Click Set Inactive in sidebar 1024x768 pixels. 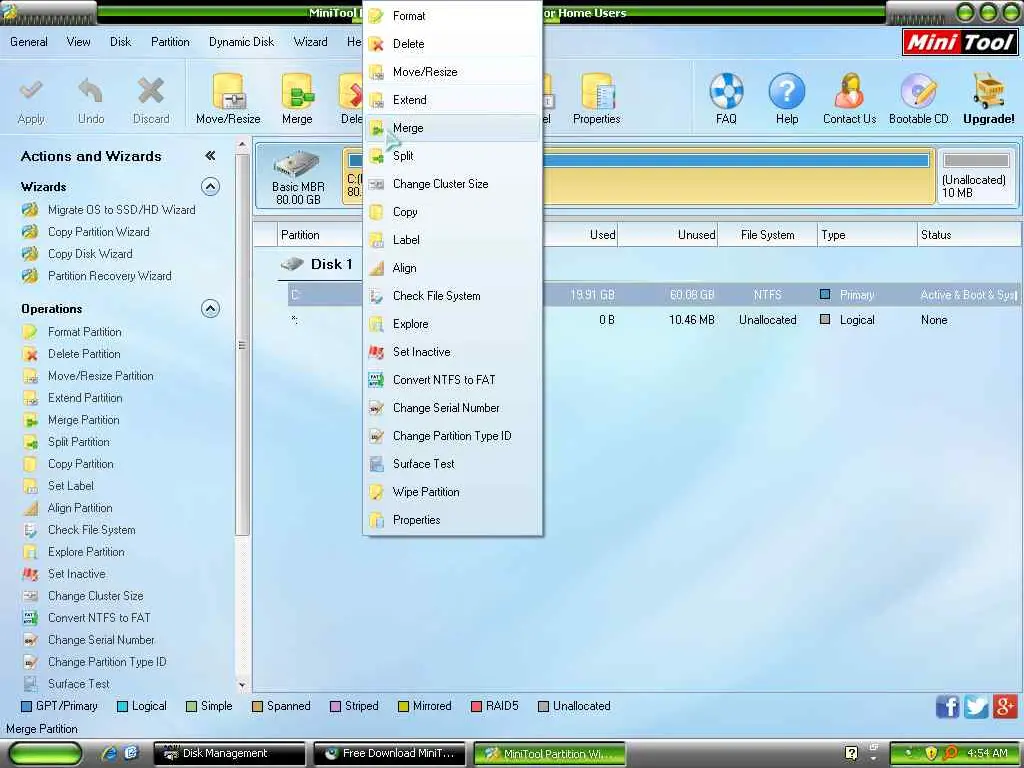click(x=76, y=574)
